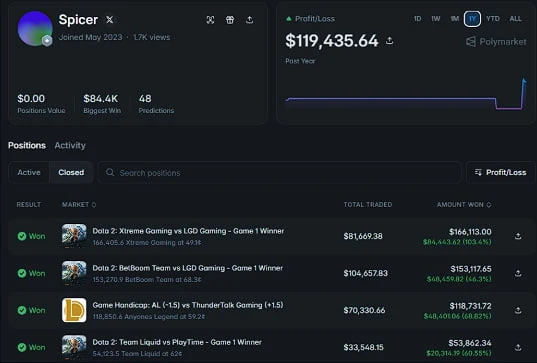The width and height of the screenshot is (537, 363).
Task: Click the green Won check on ThunderTalk row
Action: (22, 310)
